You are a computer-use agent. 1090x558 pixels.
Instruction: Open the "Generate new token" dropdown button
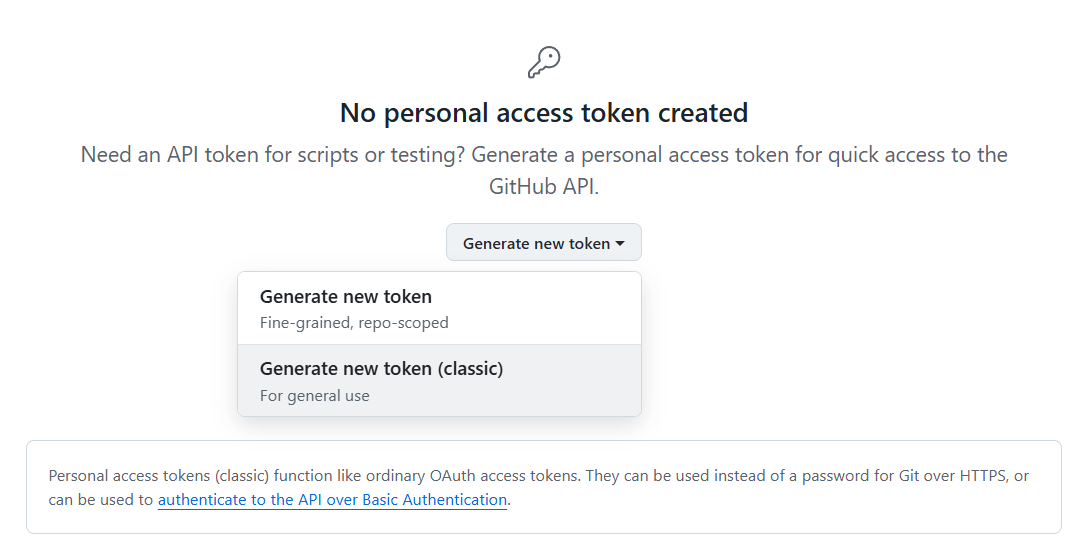[x=536, y=243]
